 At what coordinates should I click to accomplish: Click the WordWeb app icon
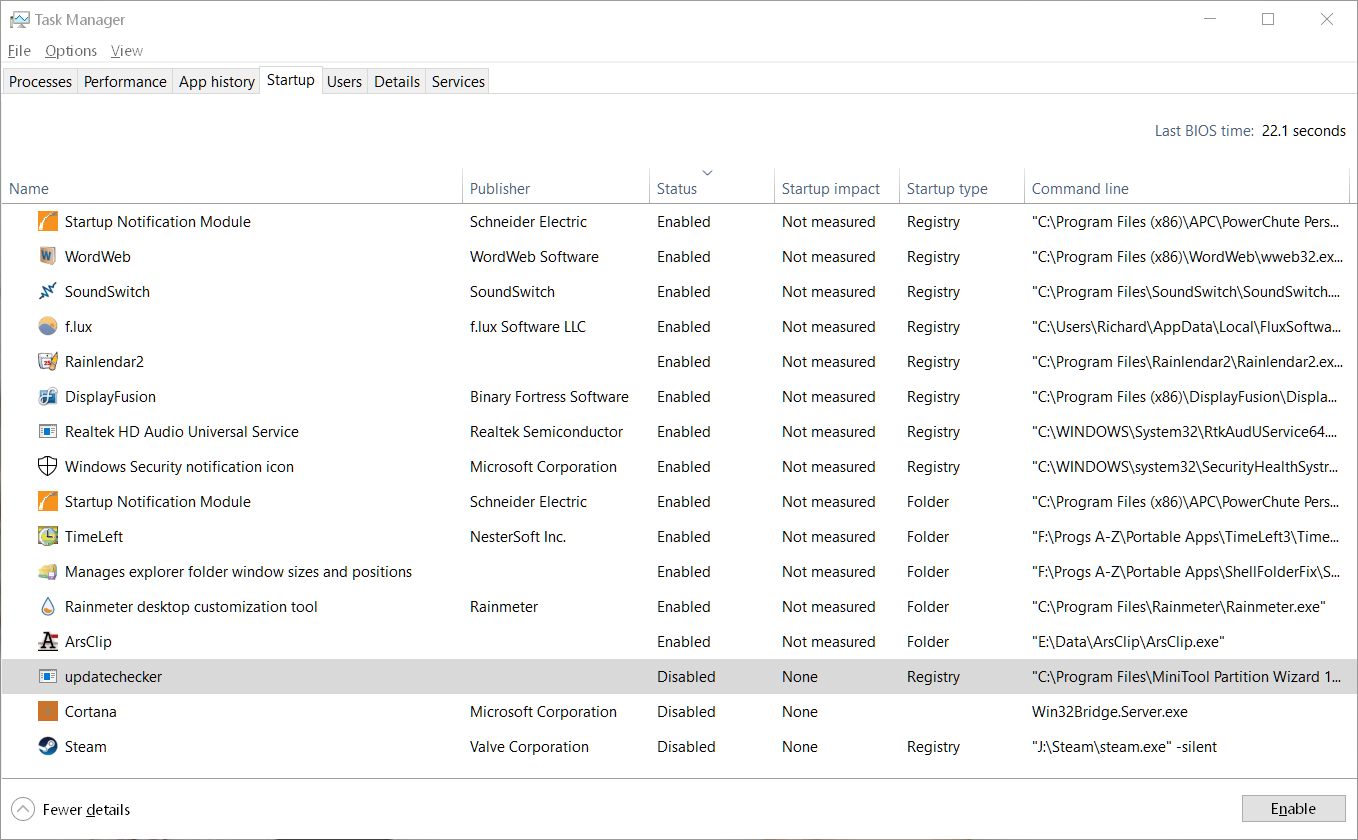[x=48, y=257]
